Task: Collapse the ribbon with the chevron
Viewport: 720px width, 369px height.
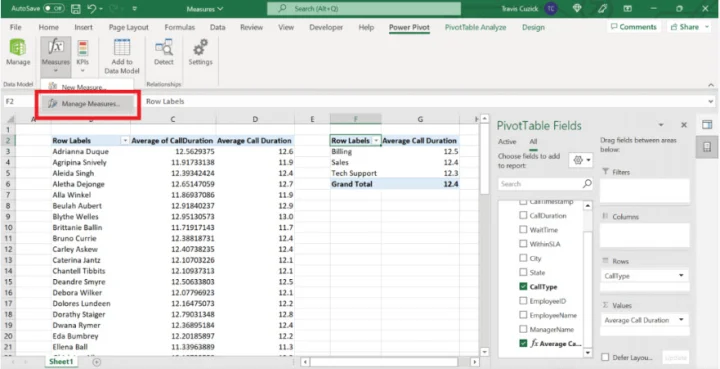Action: click(x=711, y=85)
